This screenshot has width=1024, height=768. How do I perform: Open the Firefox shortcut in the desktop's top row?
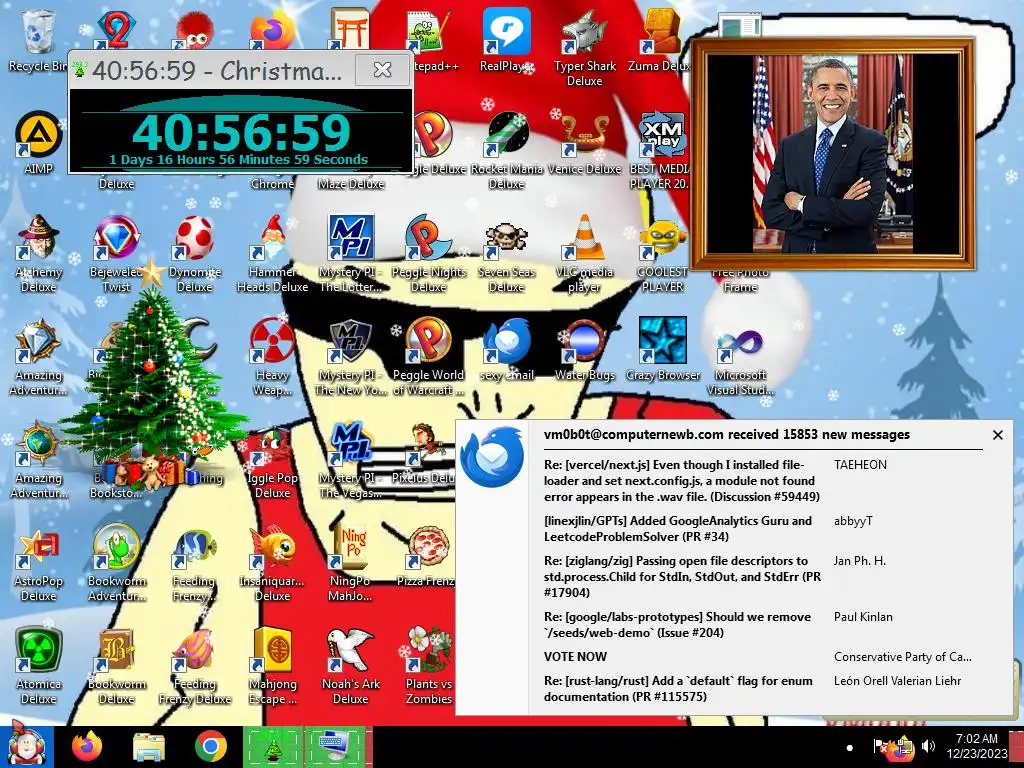(272, 29)
